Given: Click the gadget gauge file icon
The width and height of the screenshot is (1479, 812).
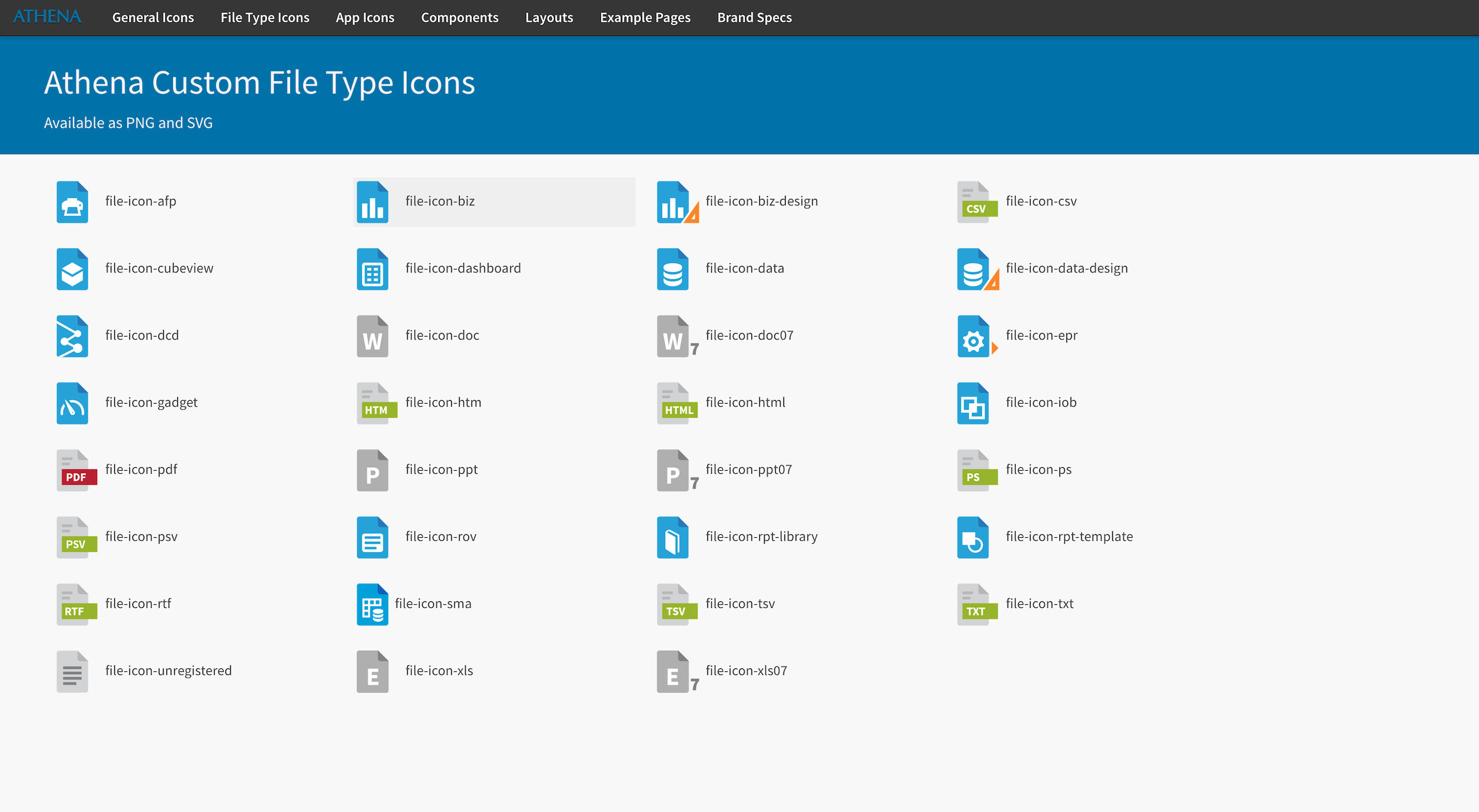Looking at the screenshot, I should (x=72, y=403).
